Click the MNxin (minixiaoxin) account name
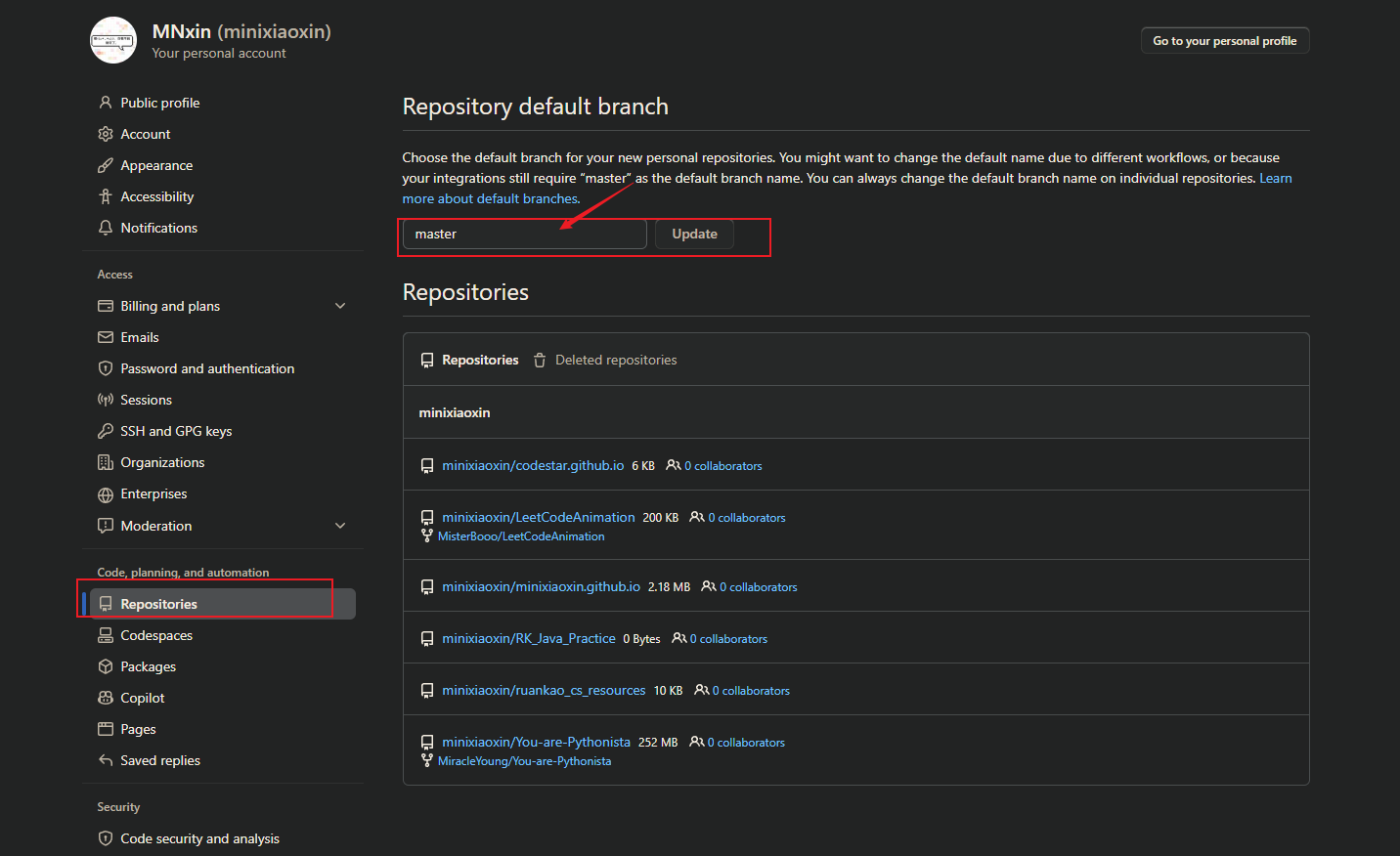 (x=241, y=31)
